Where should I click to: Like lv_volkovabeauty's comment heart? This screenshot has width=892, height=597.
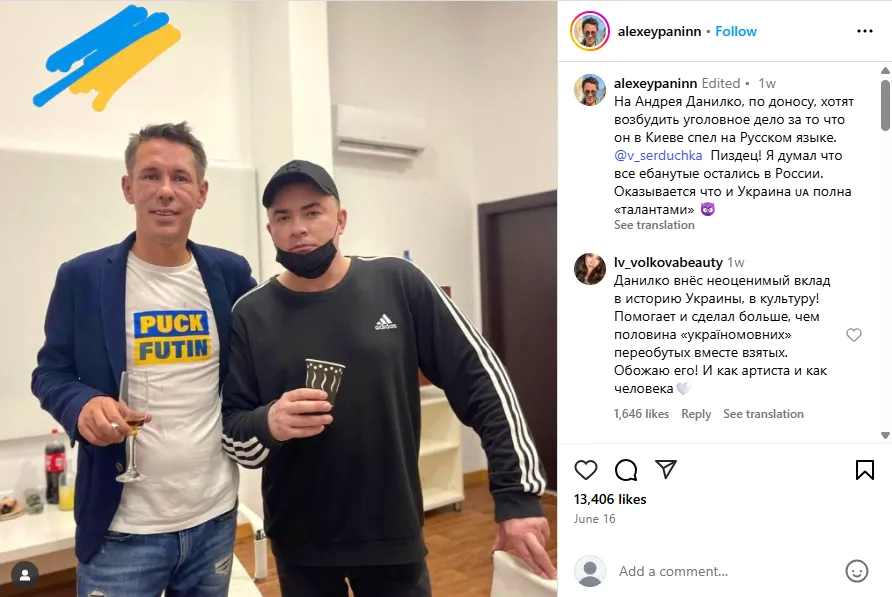pyautogui.click(x=854, y=335)
